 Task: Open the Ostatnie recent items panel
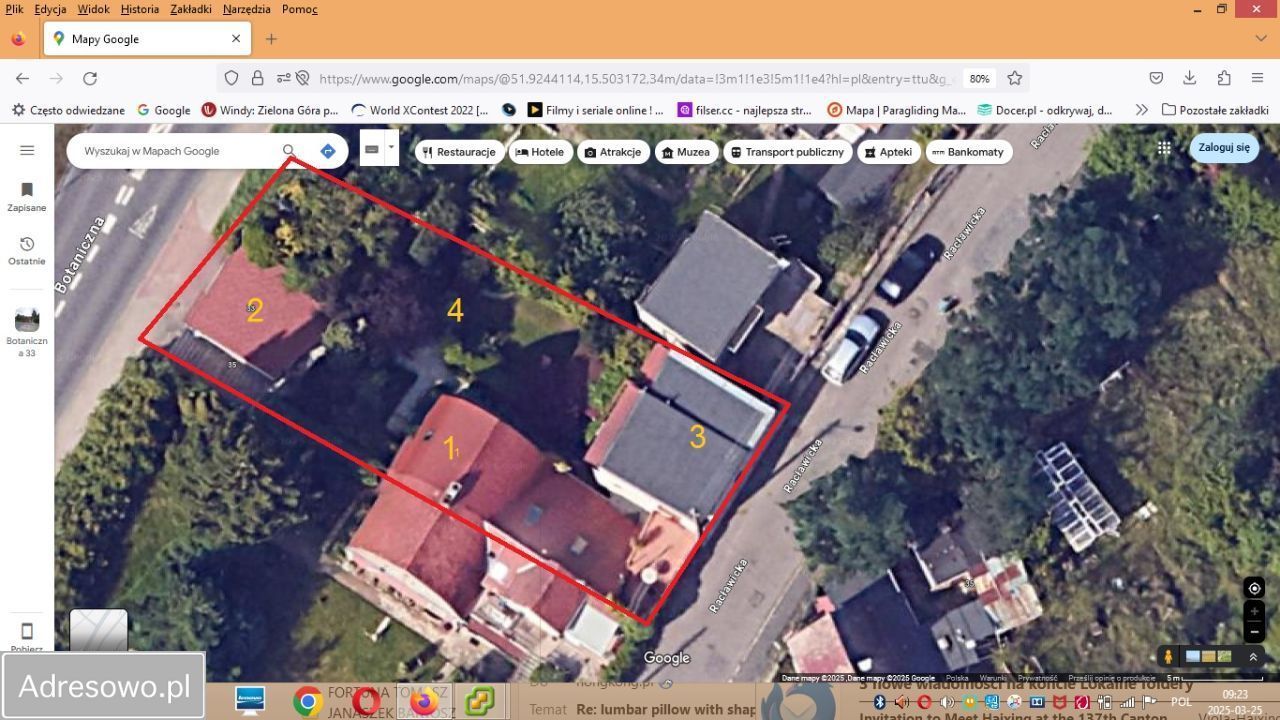click(x=26, y=250)
